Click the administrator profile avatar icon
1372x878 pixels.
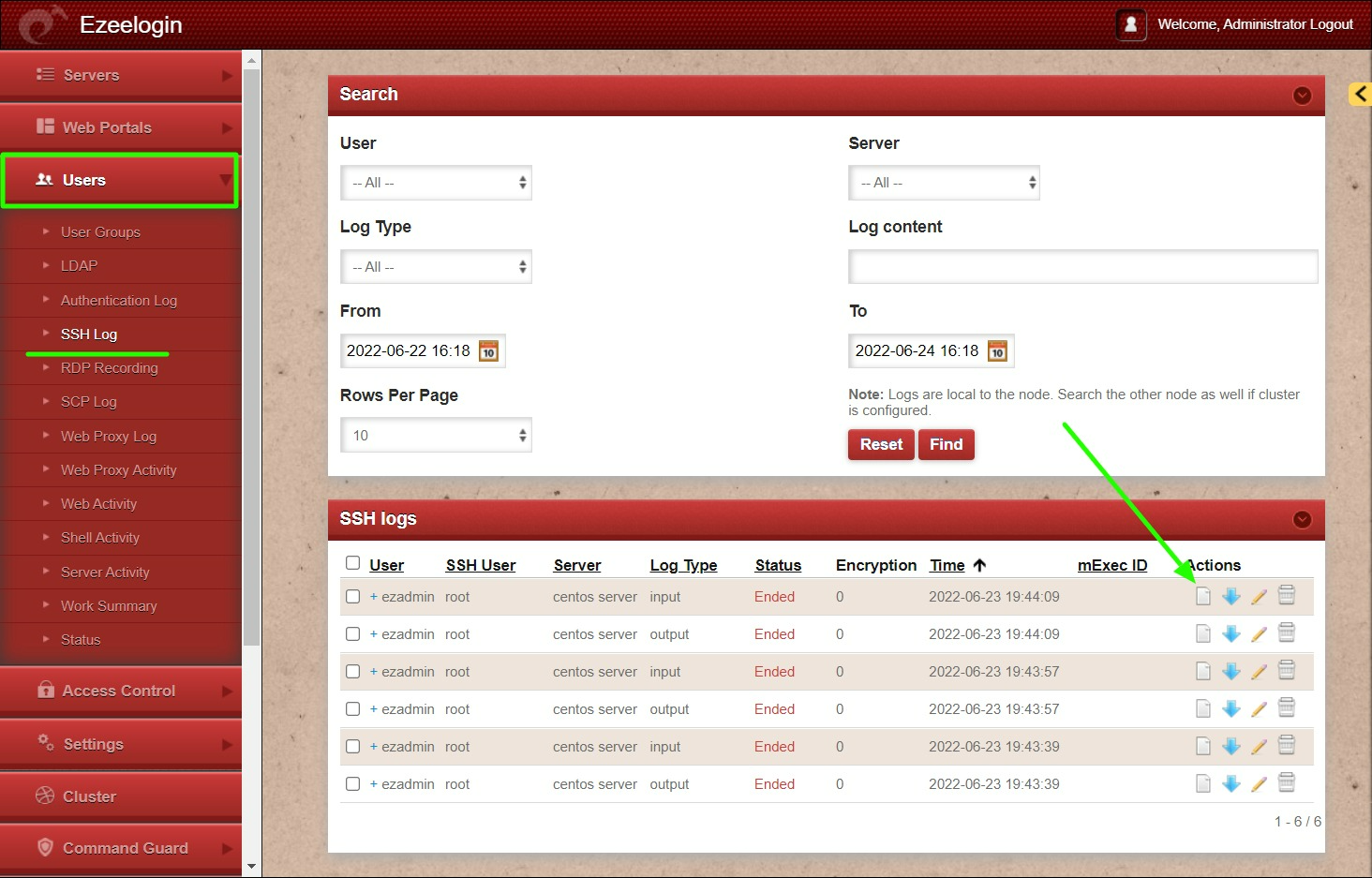click(1131, 24)
